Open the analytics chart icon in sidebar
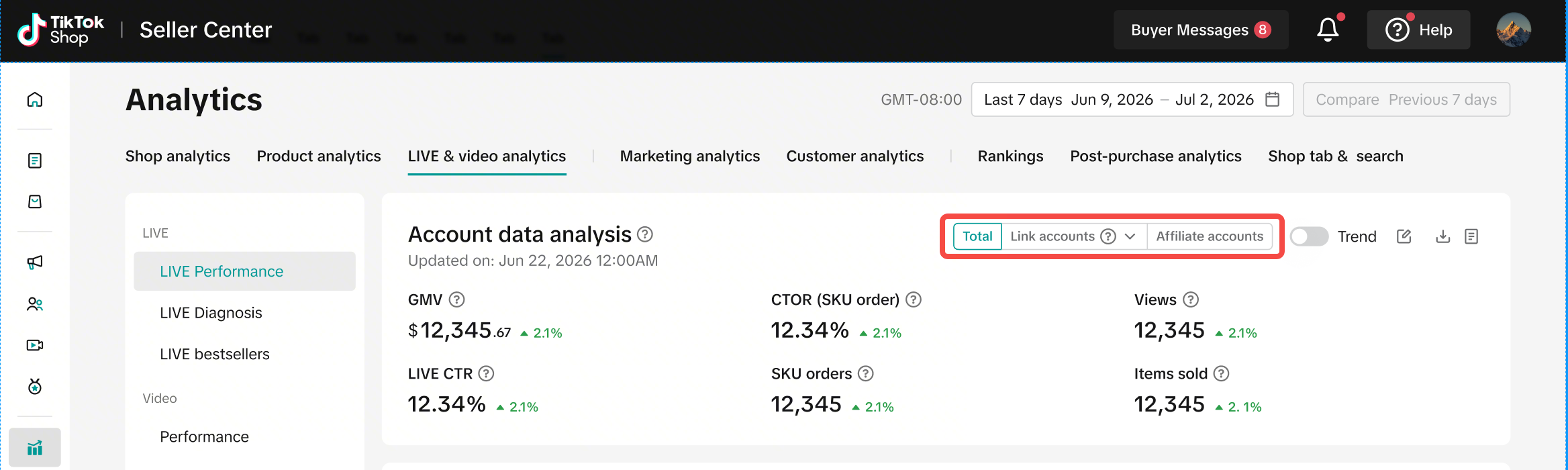Viewport: 1568px width, 470px height. coord(35,448)
